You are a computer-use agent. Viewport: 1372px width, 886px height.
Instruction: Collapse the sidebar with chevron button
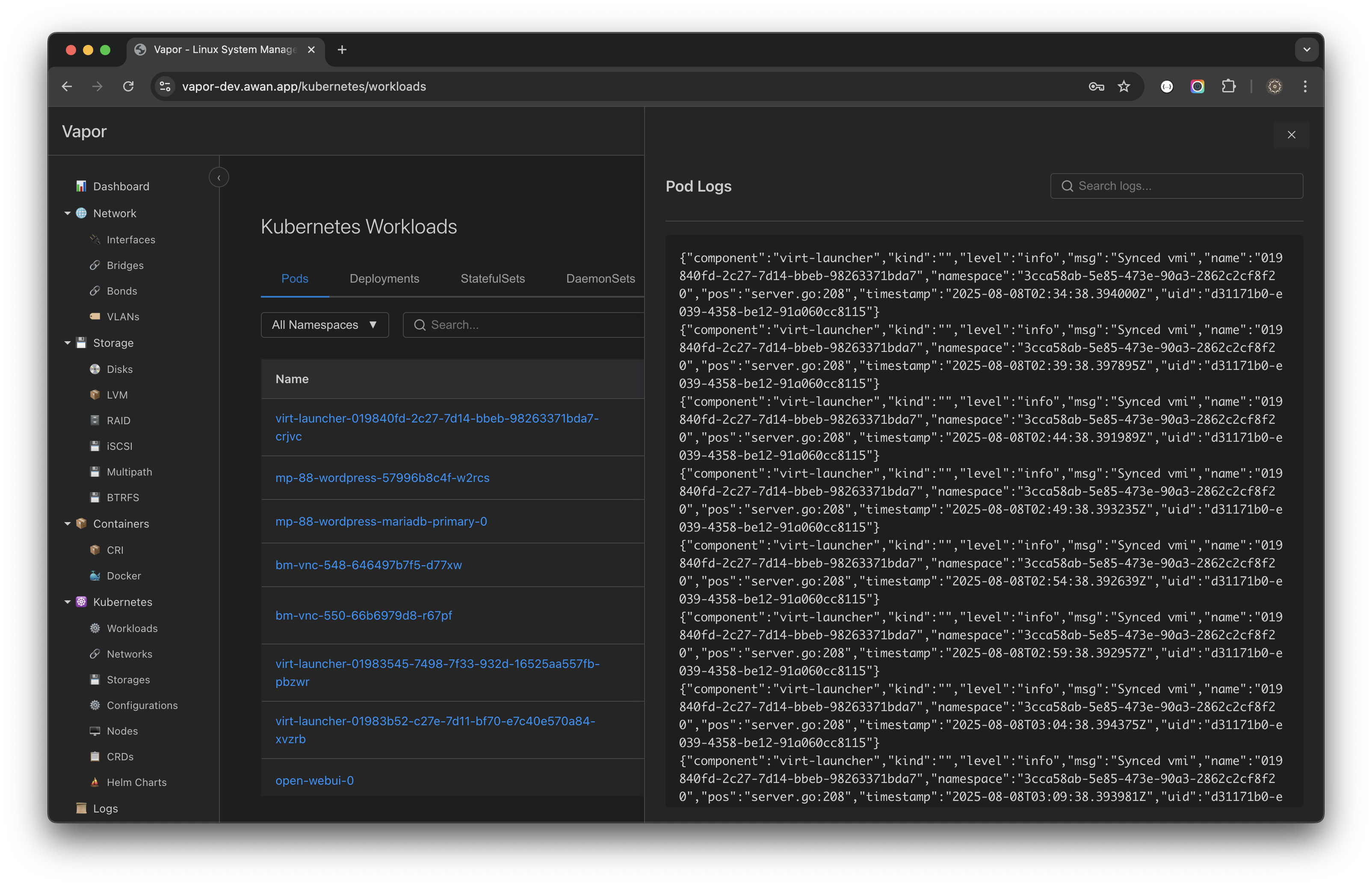219,178
